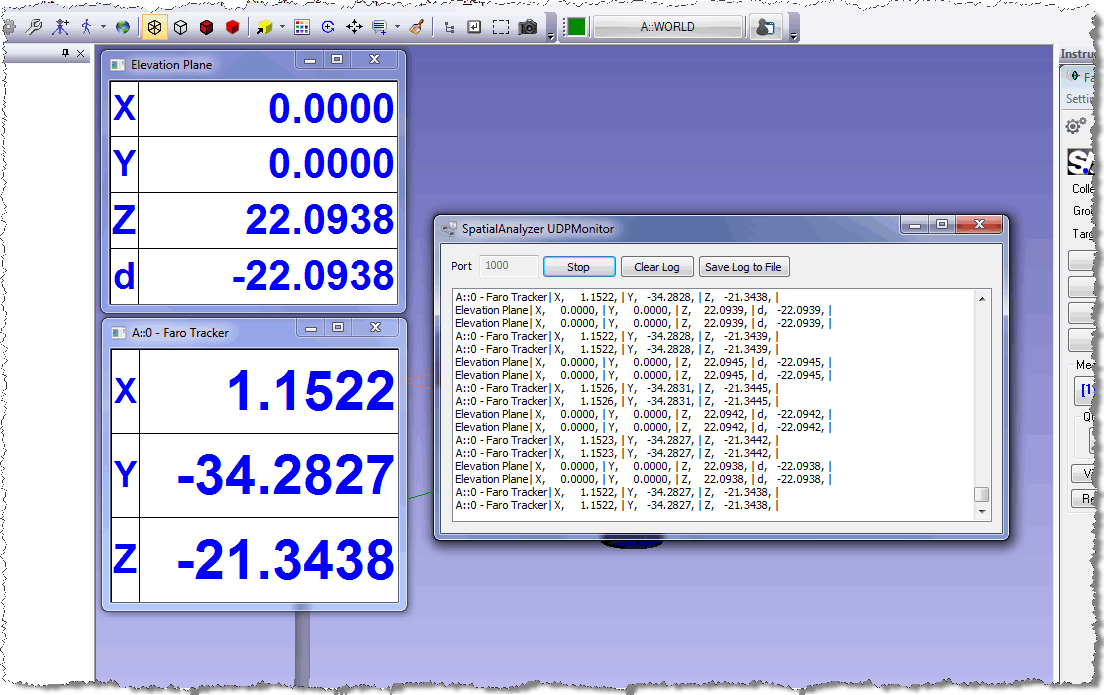
Task: Click Faro Tracker watch window title icon
Action: tap(118, 332)
